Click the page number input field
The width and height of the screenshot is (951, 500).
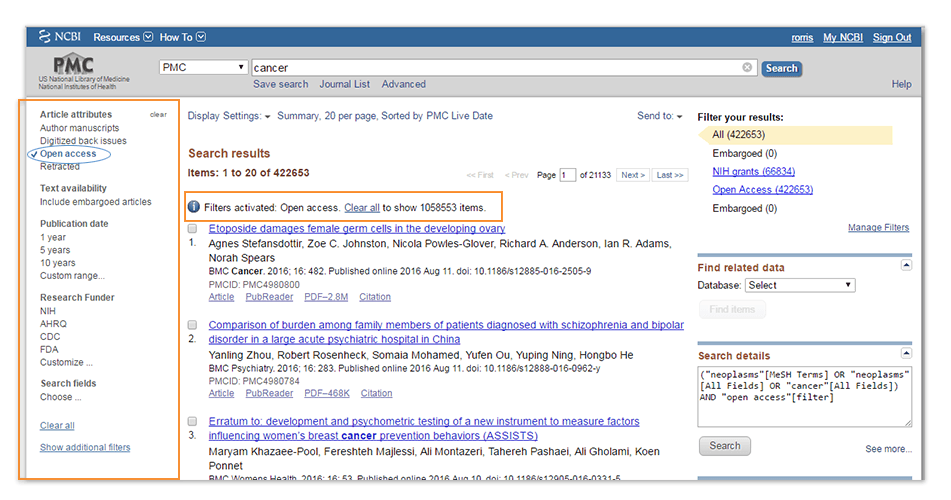568,175
